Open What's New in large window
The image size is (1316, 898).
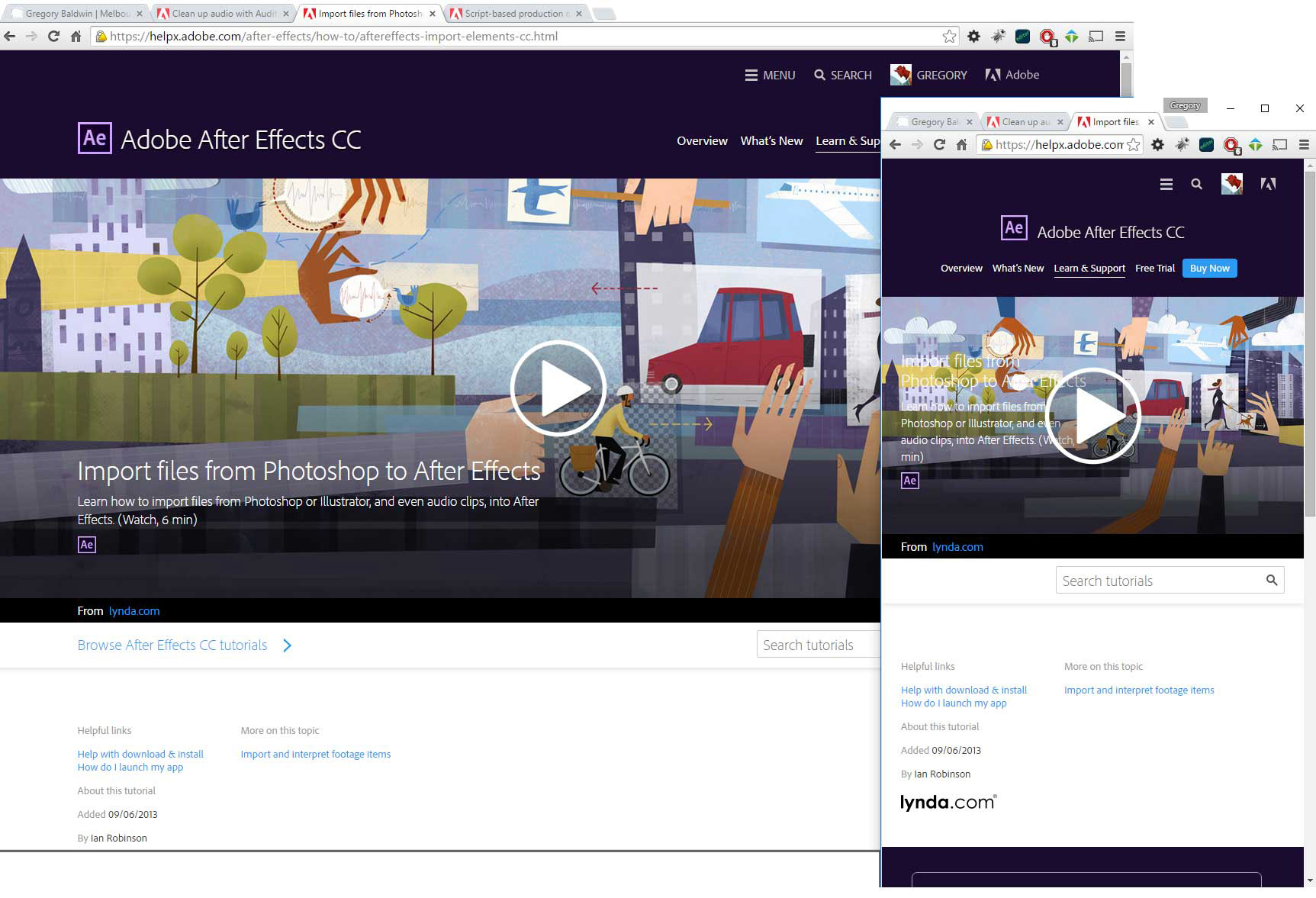[x=771, y=140]
